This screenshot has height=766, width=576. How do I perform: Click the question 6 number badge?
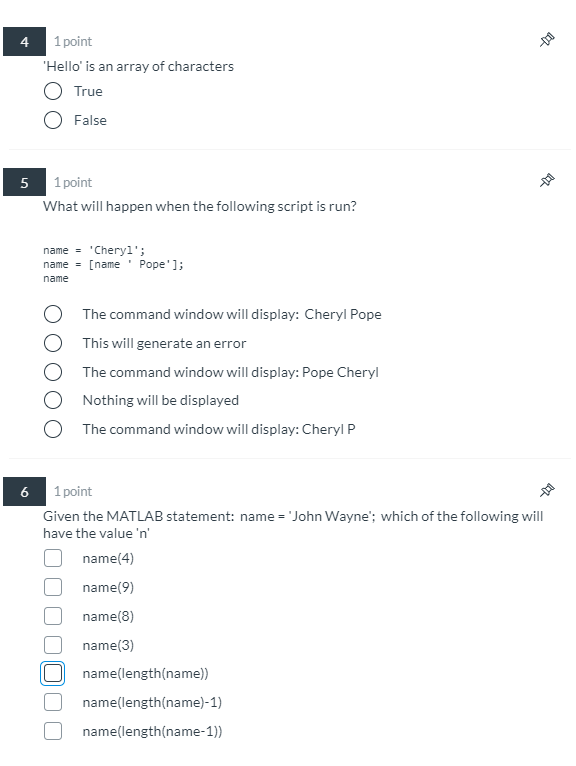pyautogui.click(x=24, y=491)
